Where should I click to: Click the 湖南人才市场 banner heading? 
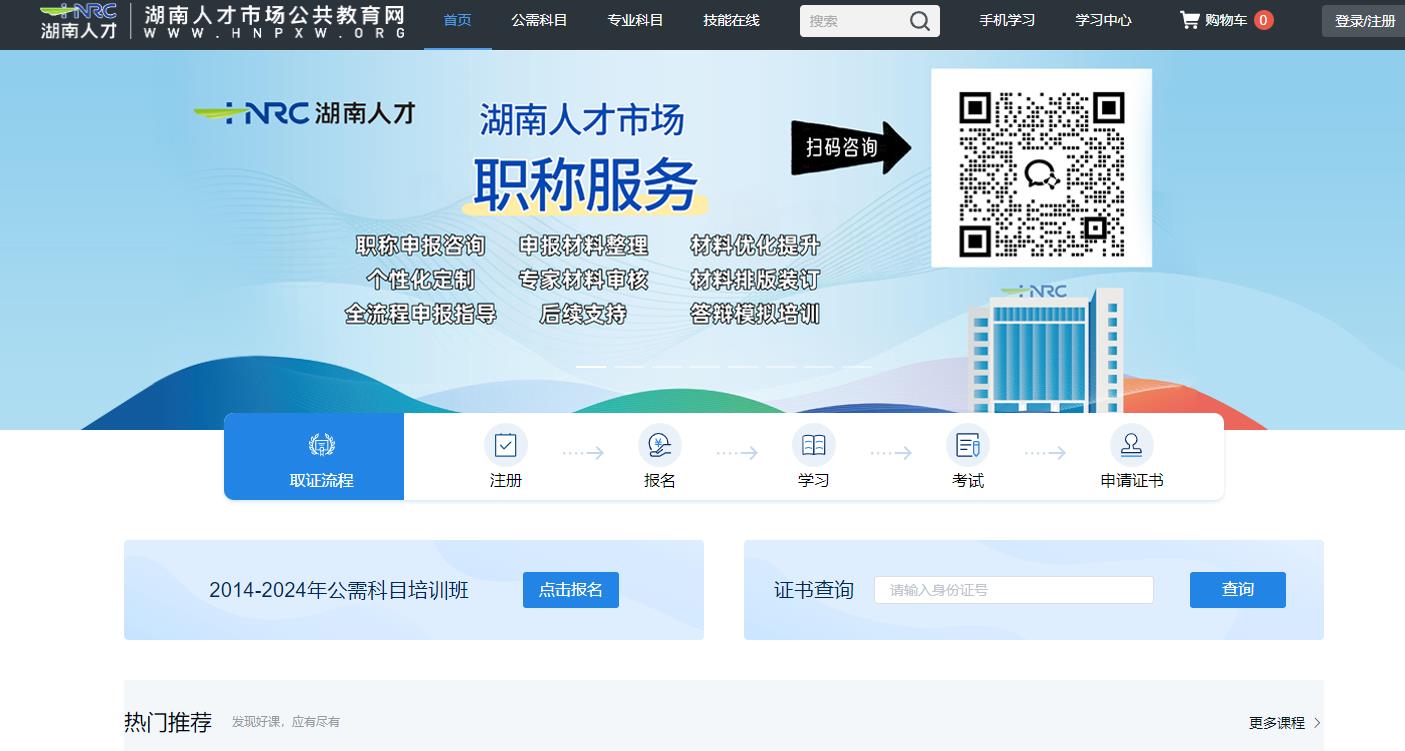582,120
